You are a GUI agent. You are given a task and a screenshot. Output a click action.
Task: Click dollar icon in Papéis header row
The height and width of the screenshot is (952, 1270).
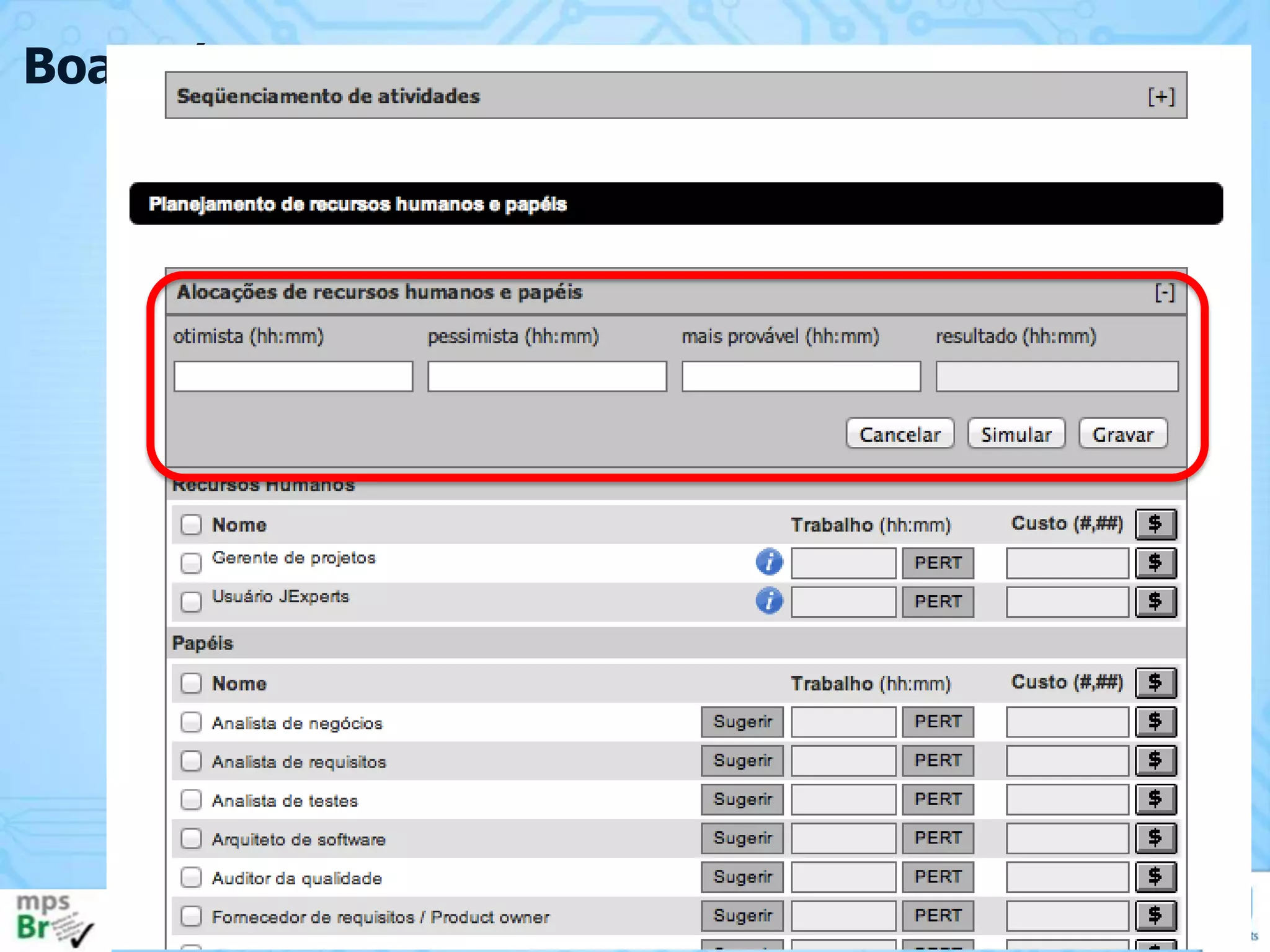click(1156, 683)
